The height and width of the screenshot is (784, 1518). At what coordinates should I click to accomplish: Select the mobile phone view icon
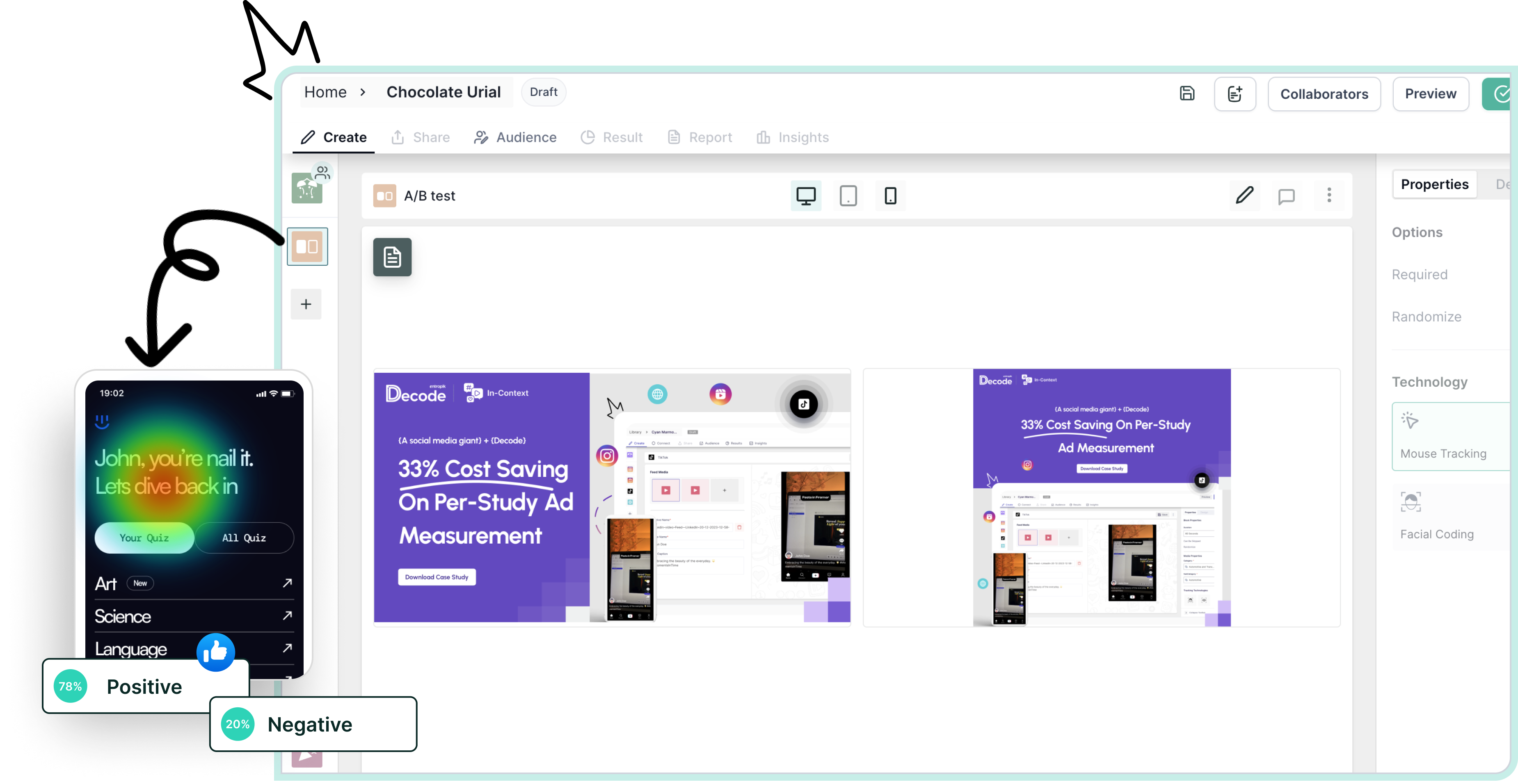(x=890, y=196)
